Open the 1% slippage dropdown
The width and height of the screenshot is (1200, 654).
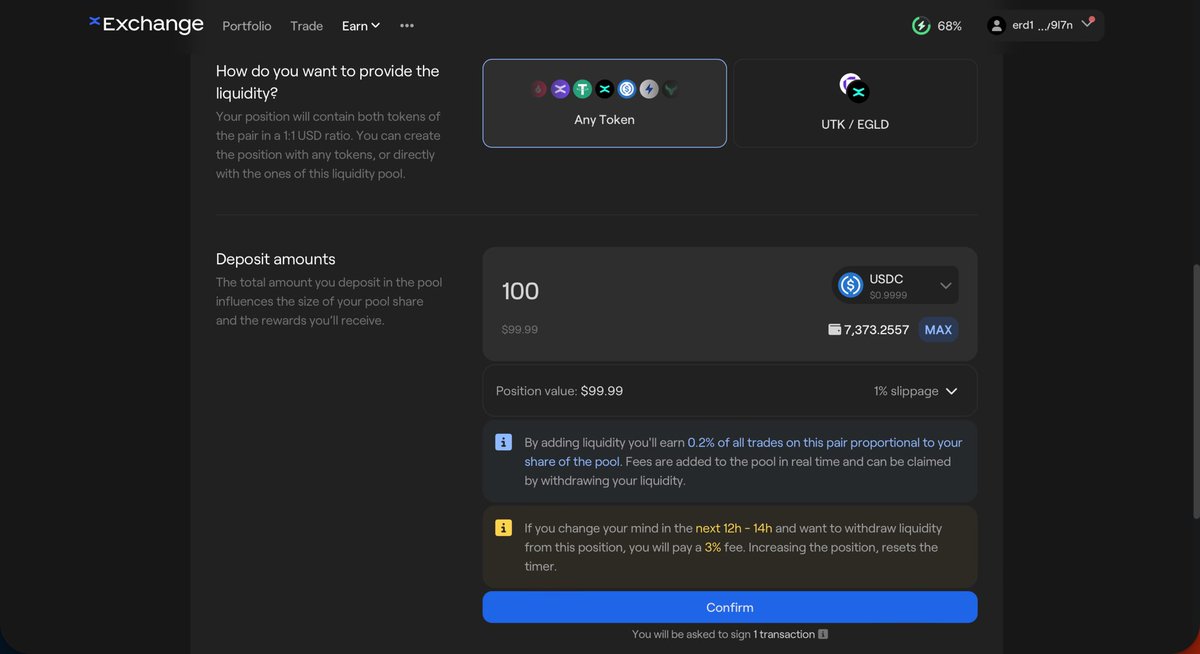click(x=916, y=391)
